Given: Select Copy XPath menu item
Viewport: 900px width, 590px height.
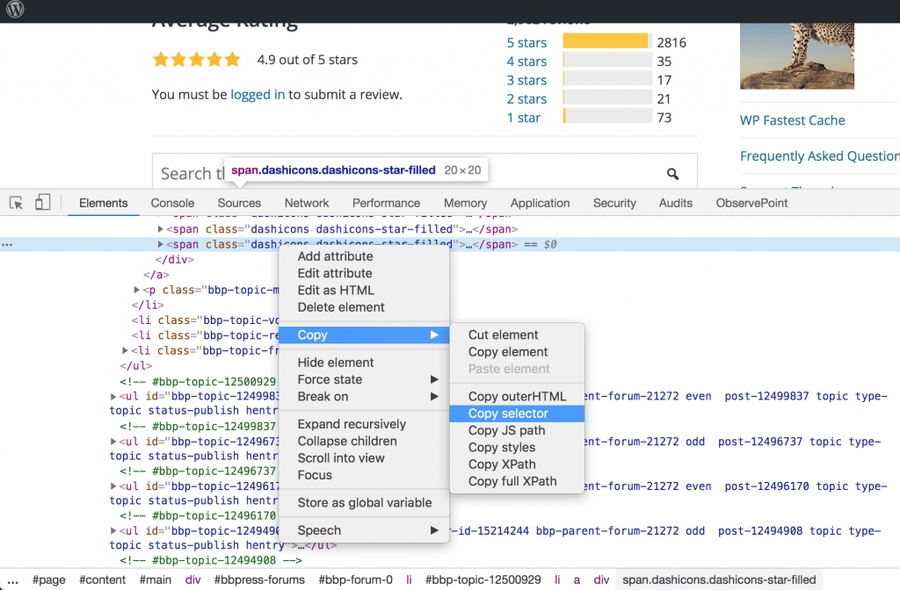Looking at the screenshot, I should click(501, 464).
